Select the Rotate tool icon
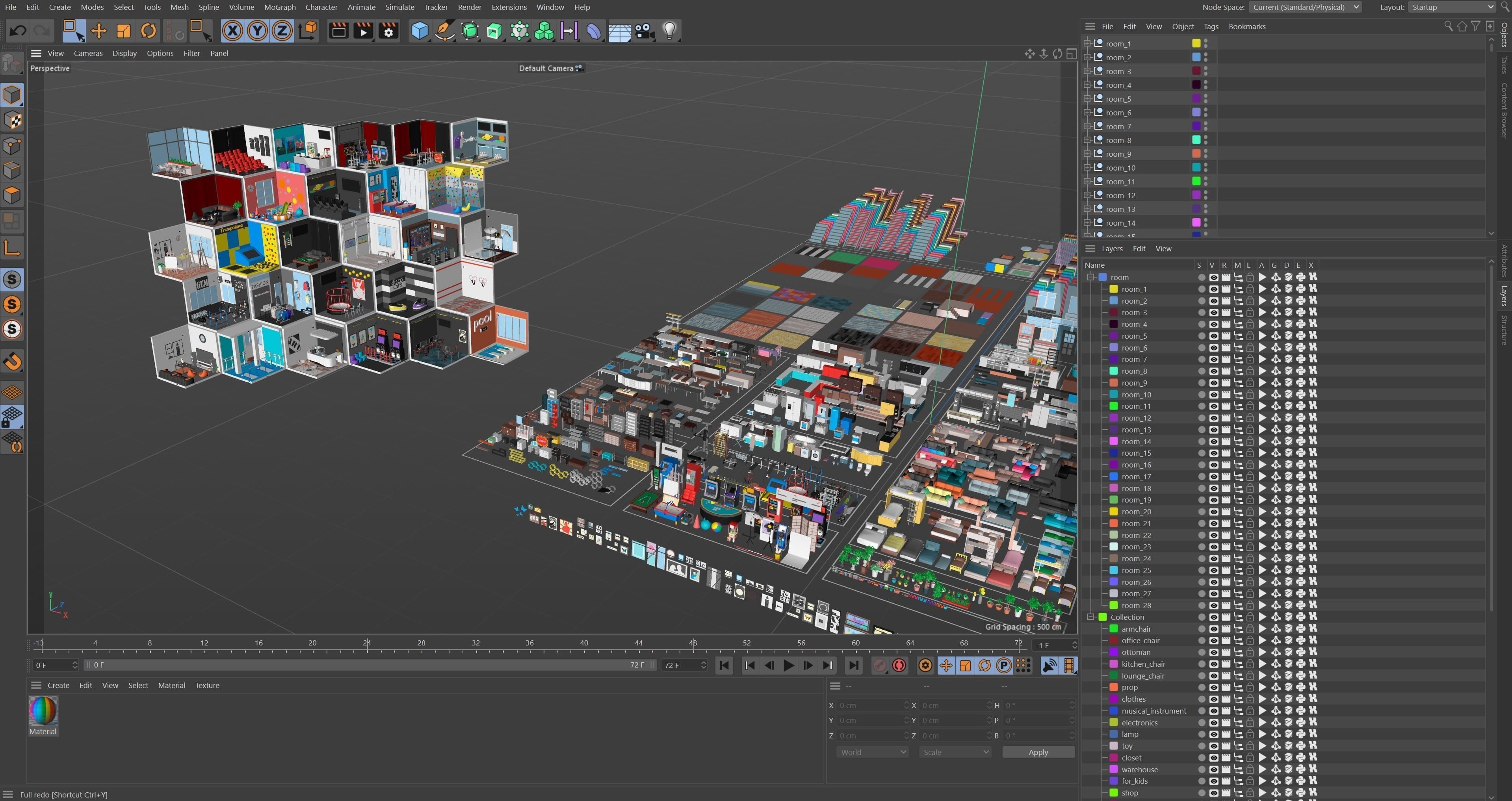The image size is (1512, 801). tap(149, 30)
